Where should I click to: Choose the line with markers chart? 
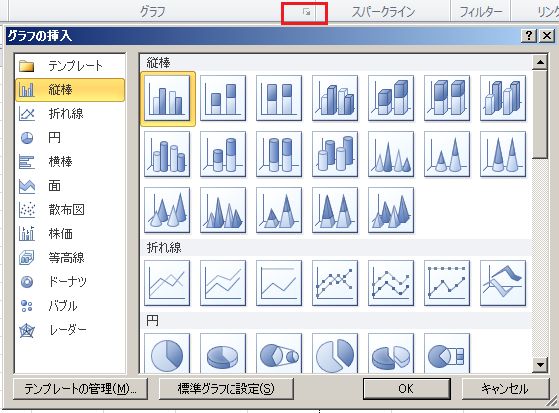click(x=335, y=283)
